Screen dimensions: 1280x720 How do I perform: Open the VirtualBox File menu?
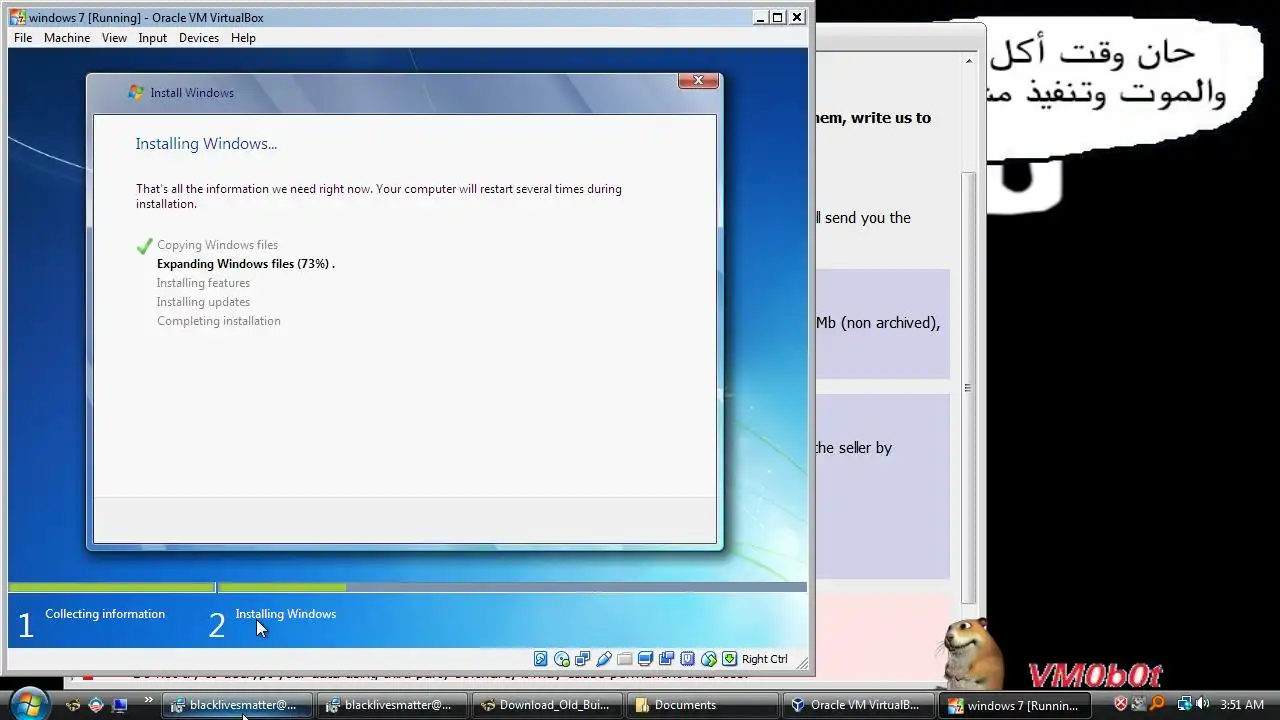(23, 38)
